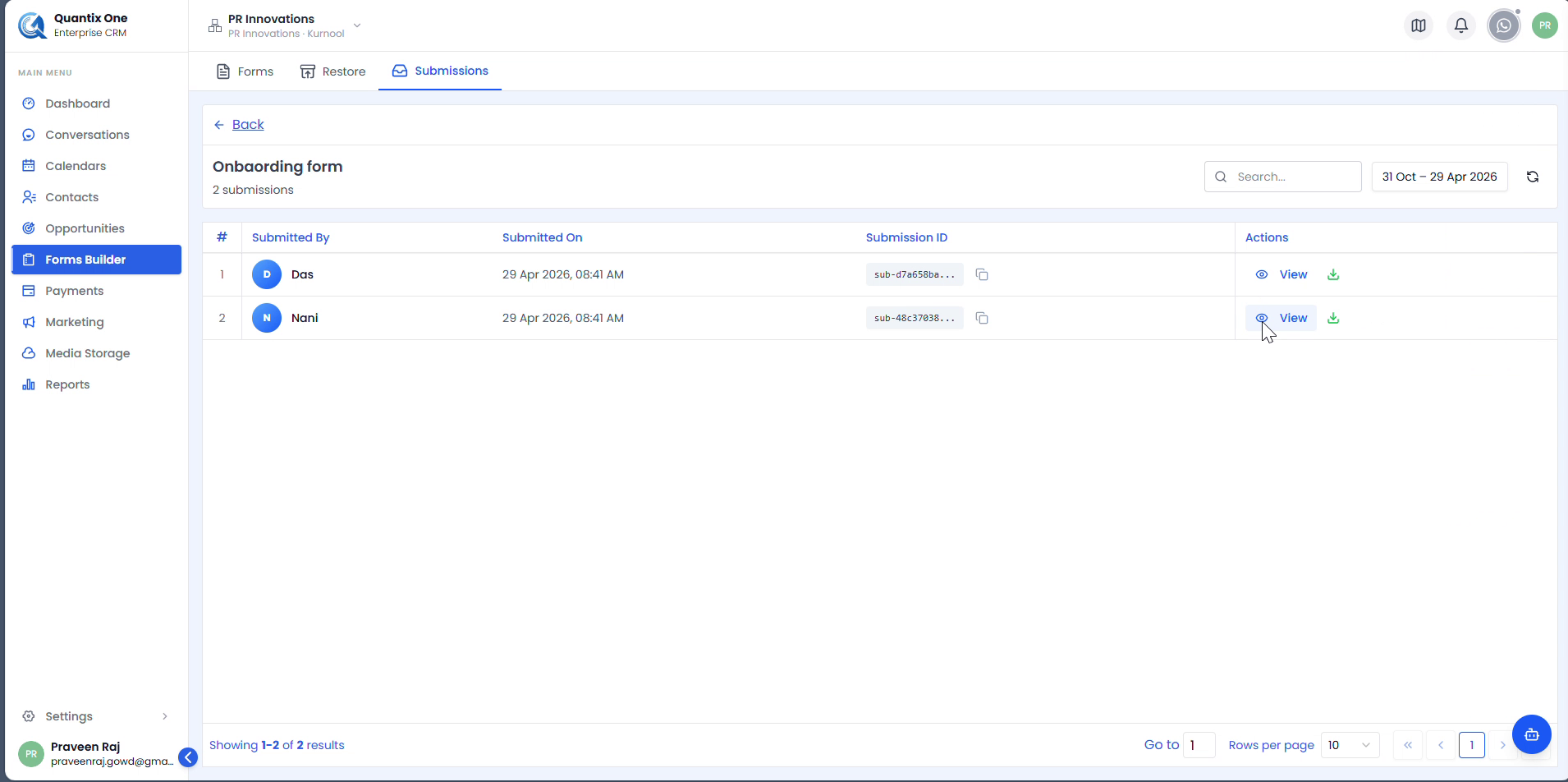Image resolution: width=1568 pixels, height=782 pixels.
Task: Go to next page
Action: tap(1502, 745)
